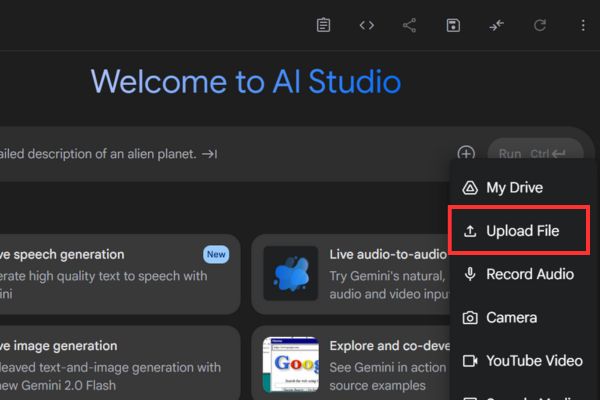The width and height of the screenshot is (600, 400).
Task: Select Upload File menu entry
Action: pyautogui.click(x=519, y=230)
